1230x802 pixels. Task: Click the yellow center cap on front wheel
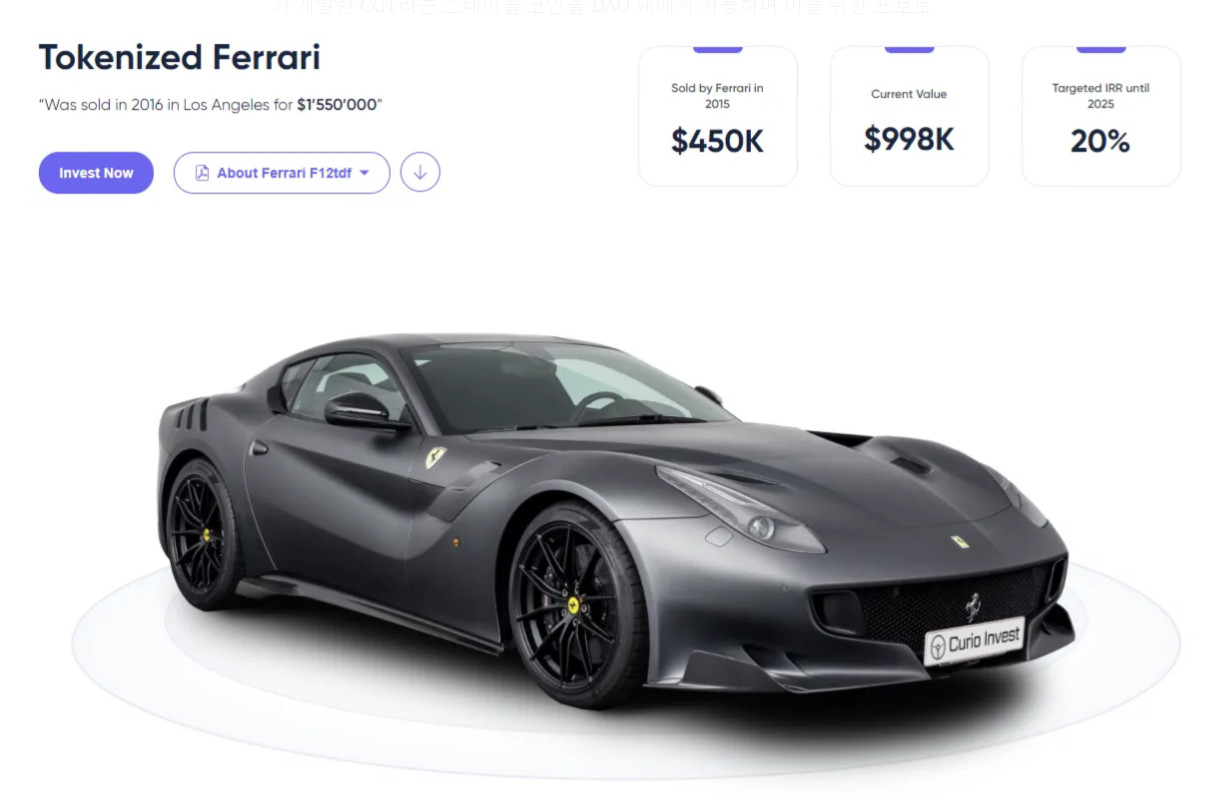pyautogui.click(x=574, y=605)
